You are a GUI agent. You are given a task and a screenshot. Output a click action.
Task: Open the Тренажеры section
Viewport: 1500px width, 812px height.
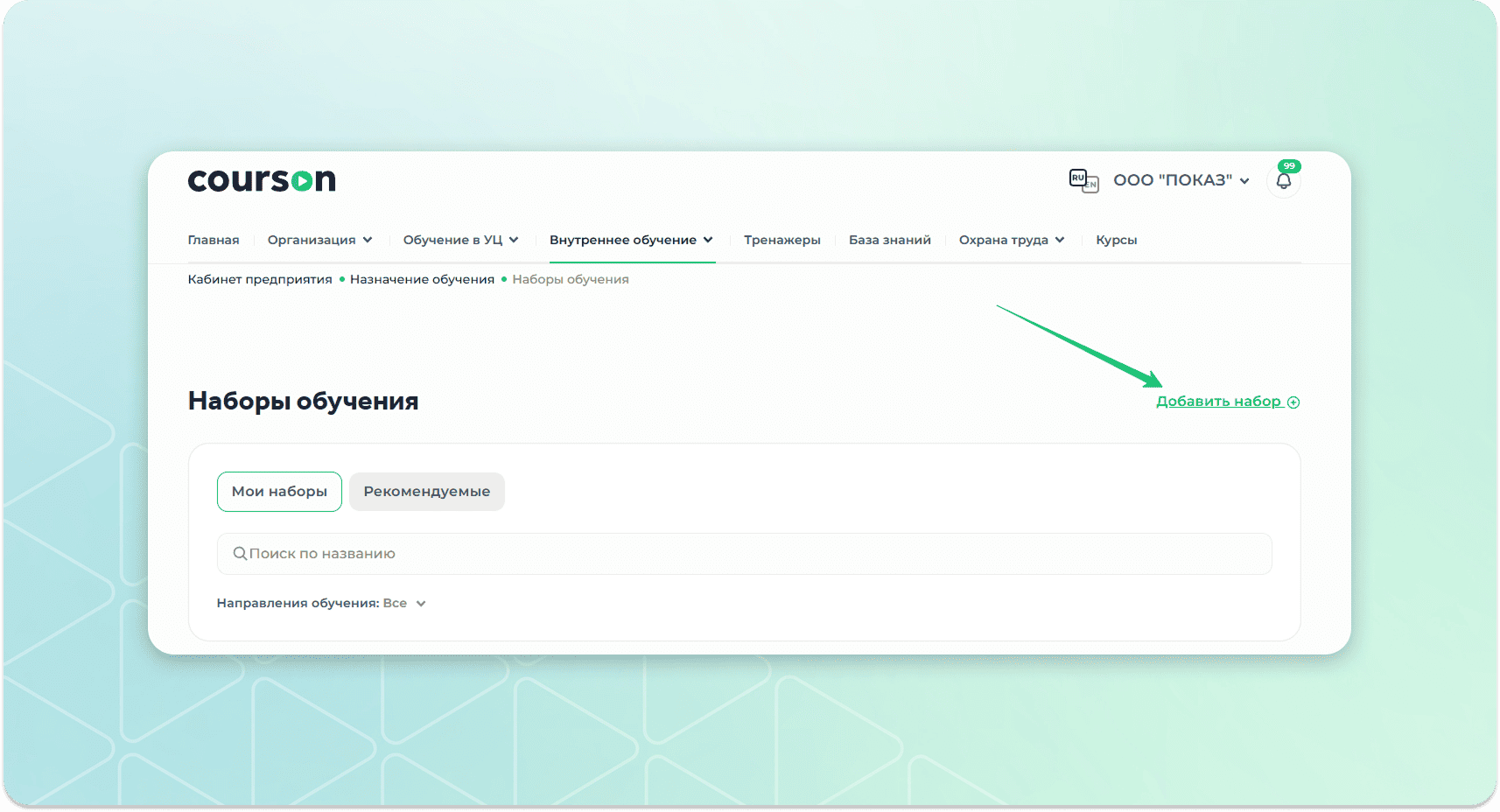coord(782,240)
